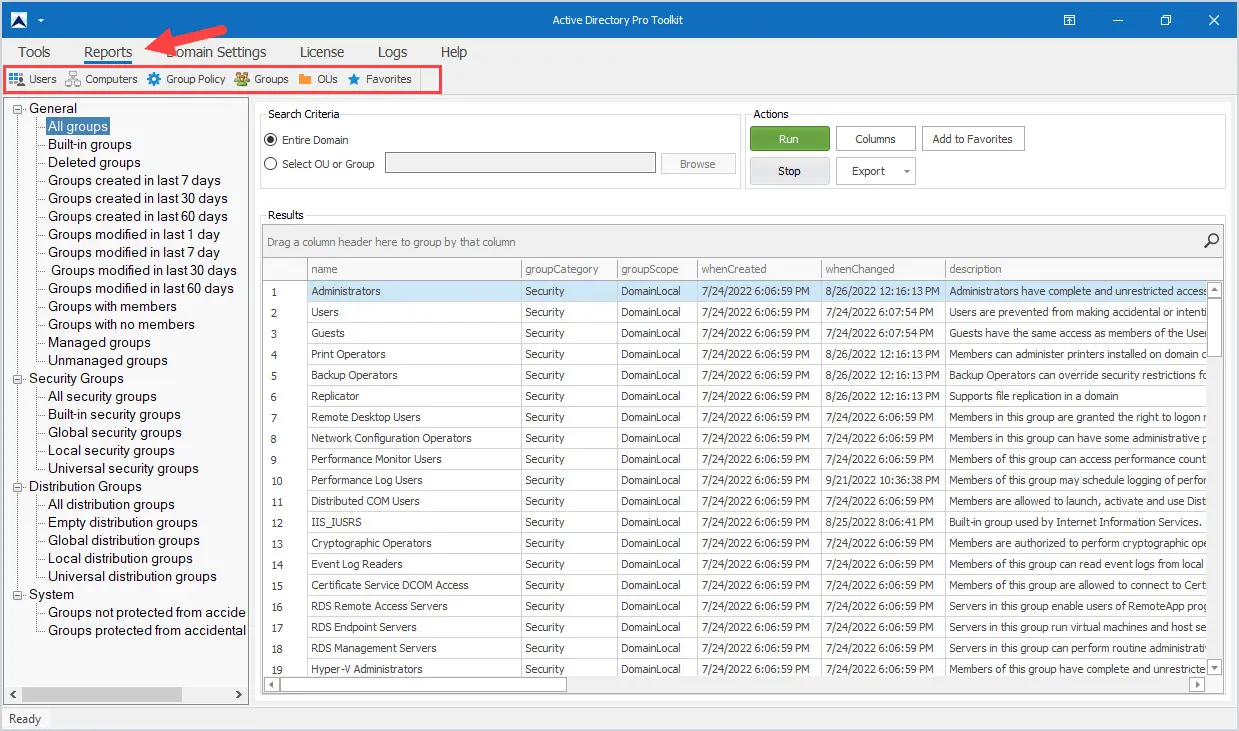1239x731 pixels.
Task: Click the Browse button
Action: coord(698,164)
